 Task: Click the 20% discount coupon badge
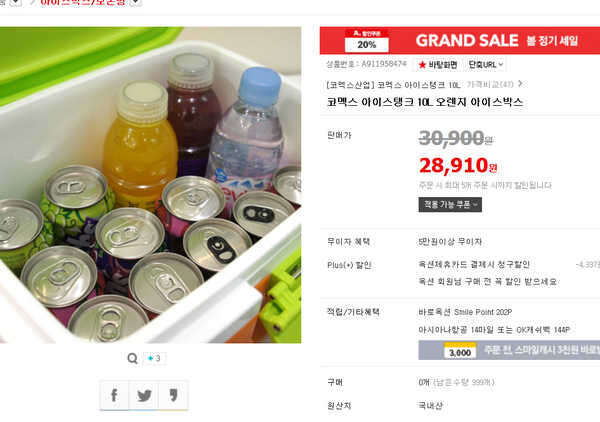367,41
